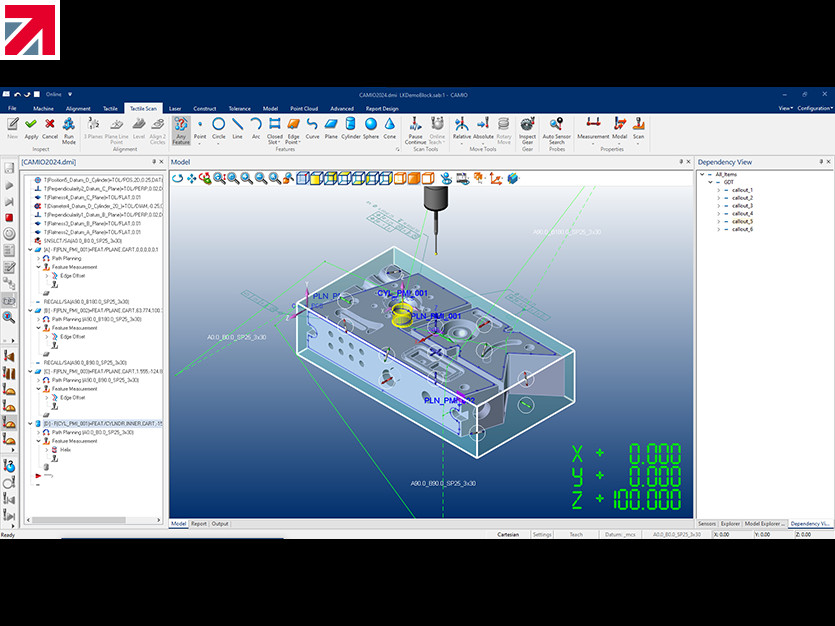Open the Relative move dropdown
The image size is (835, 626).
tap(462, 143)
